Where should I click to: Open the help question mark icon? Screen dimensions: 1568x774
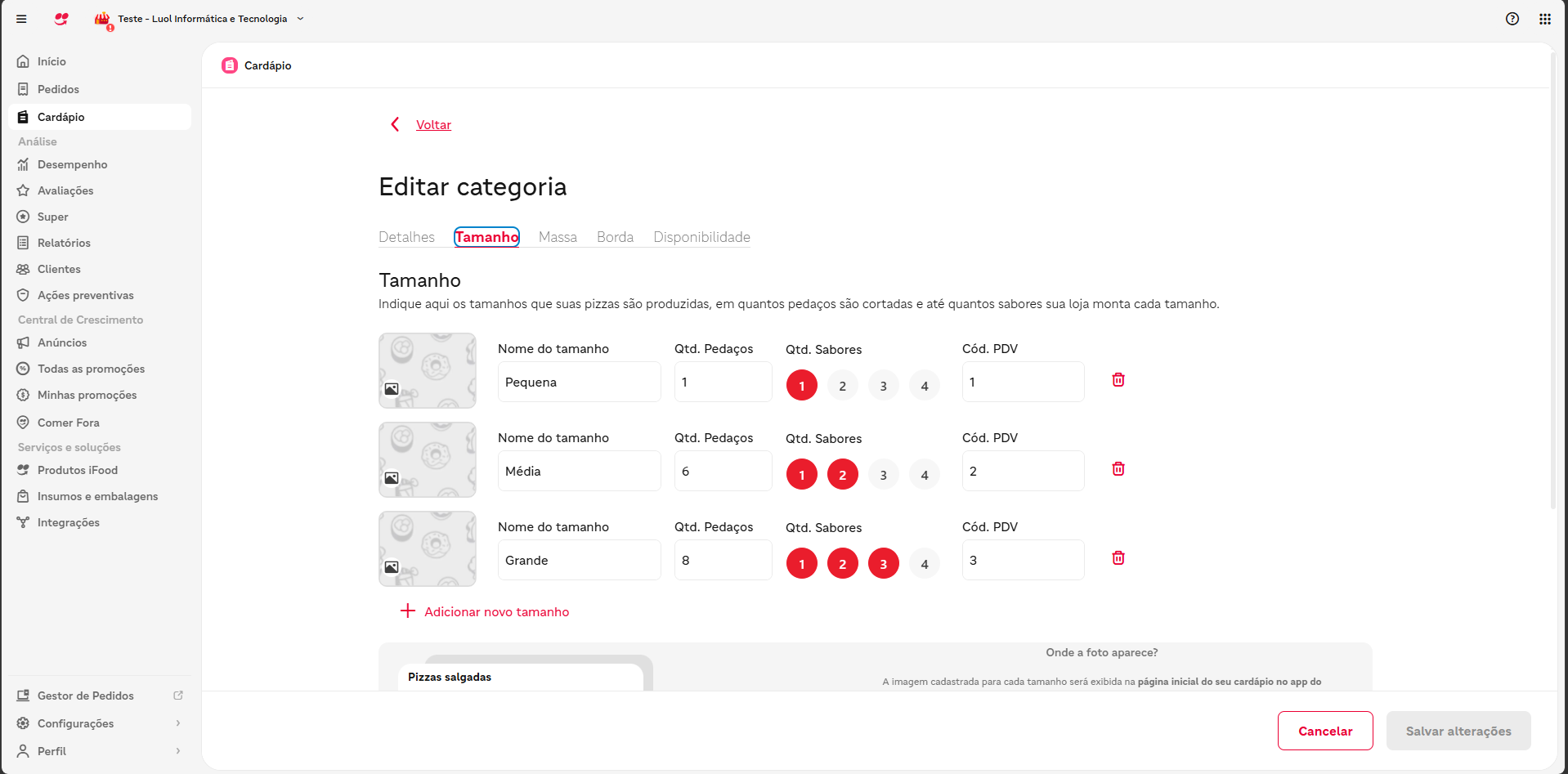pyautogui.click(x=1512, y=19)
